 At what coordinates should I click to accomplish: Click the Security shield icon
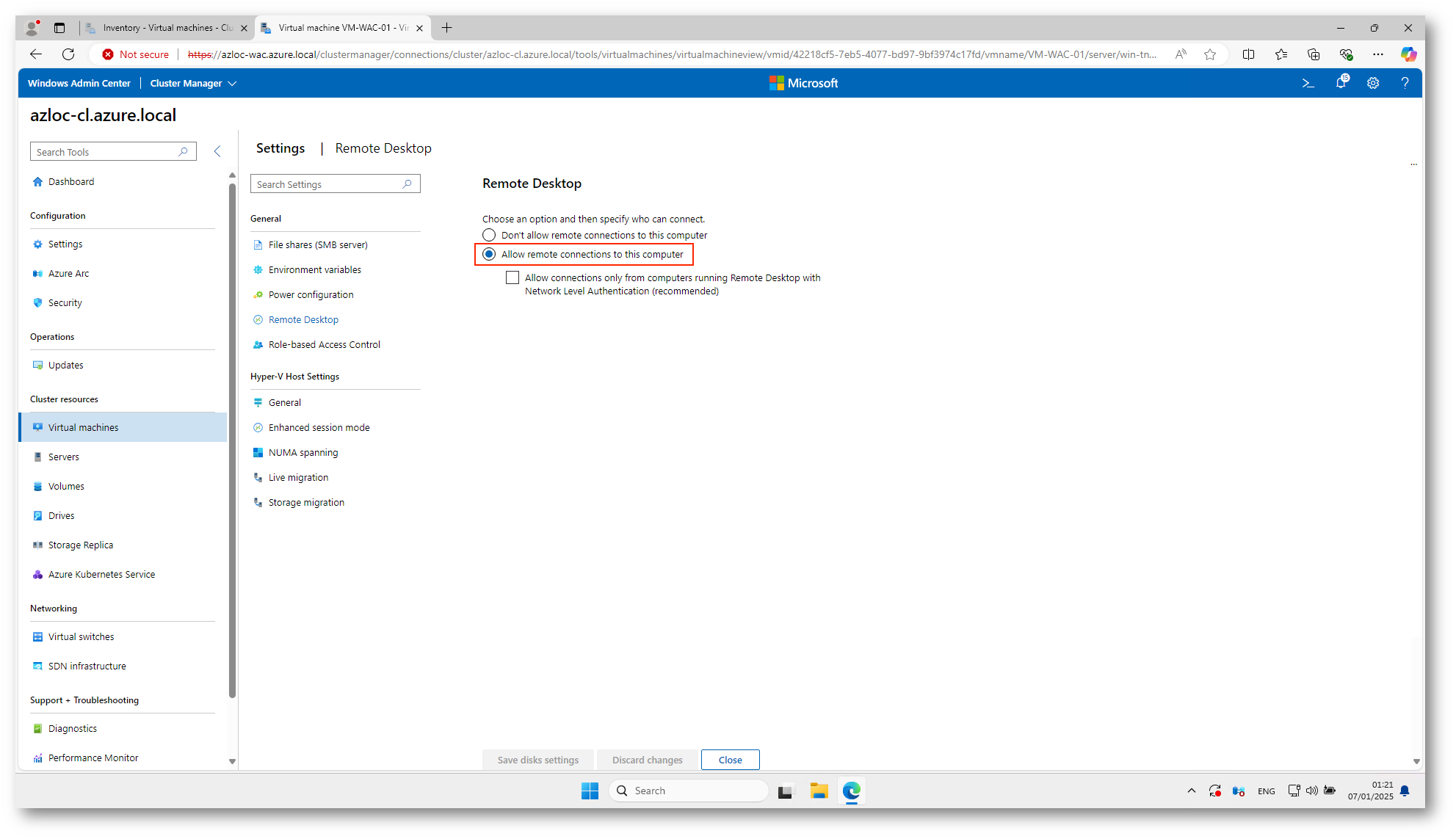click(x=37, y=302)
